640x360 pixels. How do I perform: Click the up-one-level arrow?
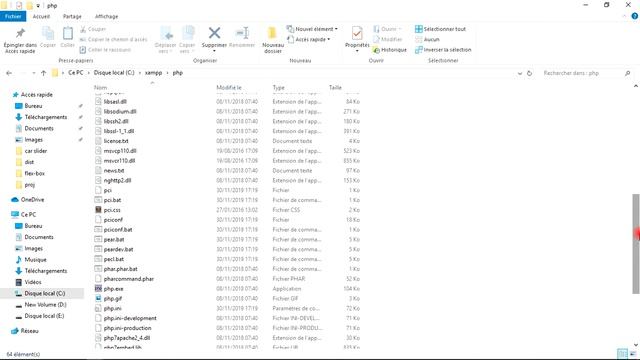(x=44, y=73)
